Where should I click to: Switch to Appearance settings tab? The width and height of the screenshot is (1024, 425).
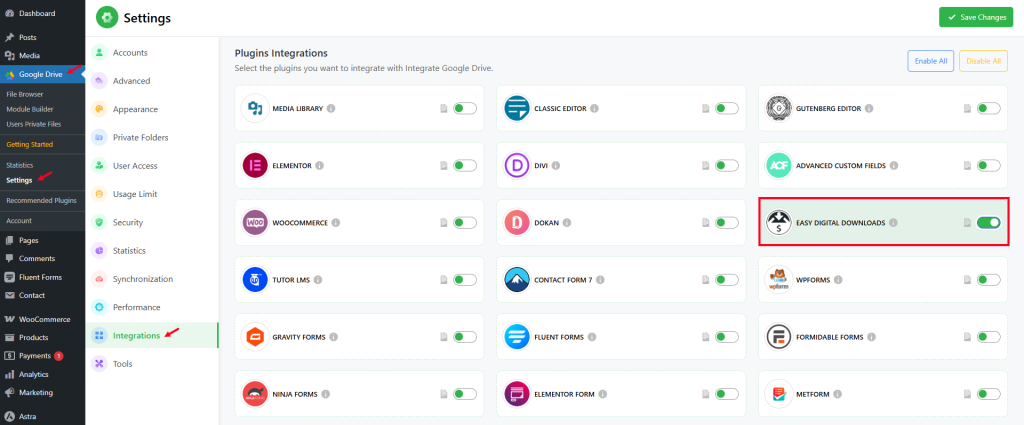[152, 109]
